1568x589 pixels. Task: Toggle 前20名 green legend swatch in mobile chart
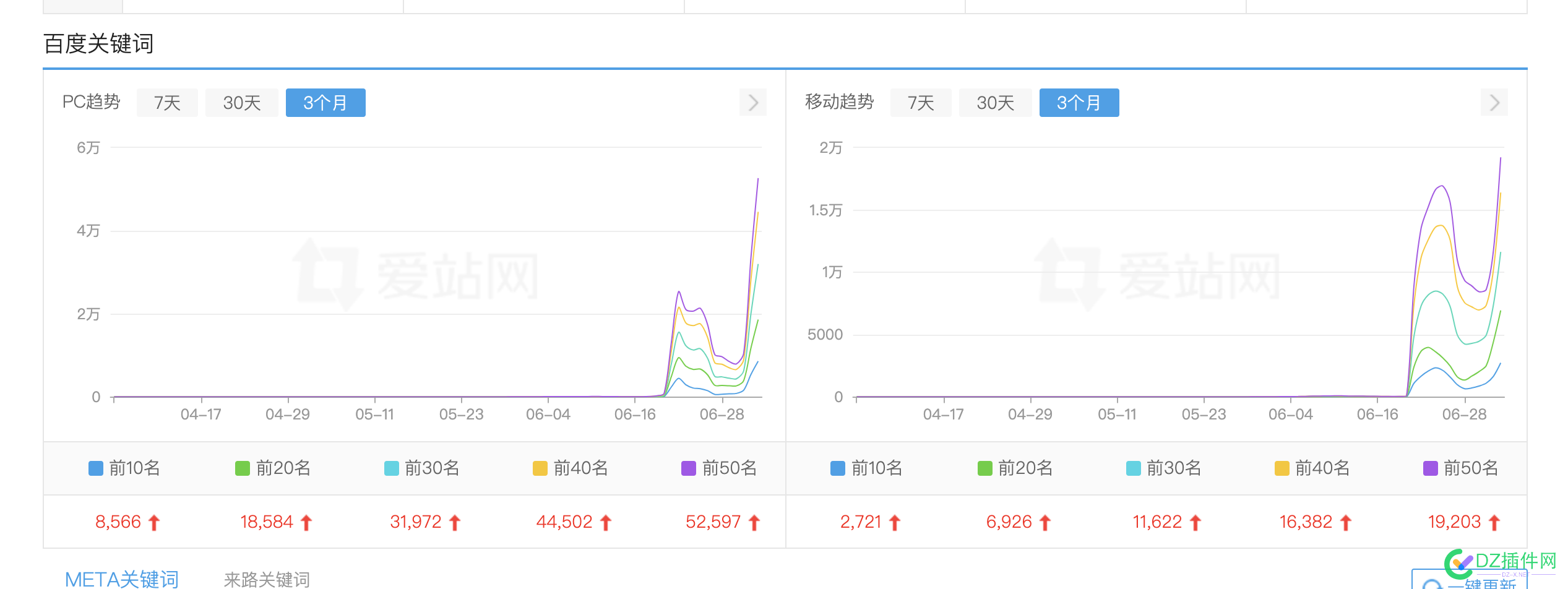985,468
